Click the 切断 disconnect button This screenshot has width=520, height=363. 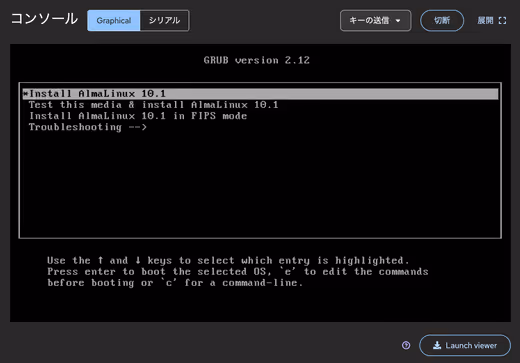pos(442,21)
